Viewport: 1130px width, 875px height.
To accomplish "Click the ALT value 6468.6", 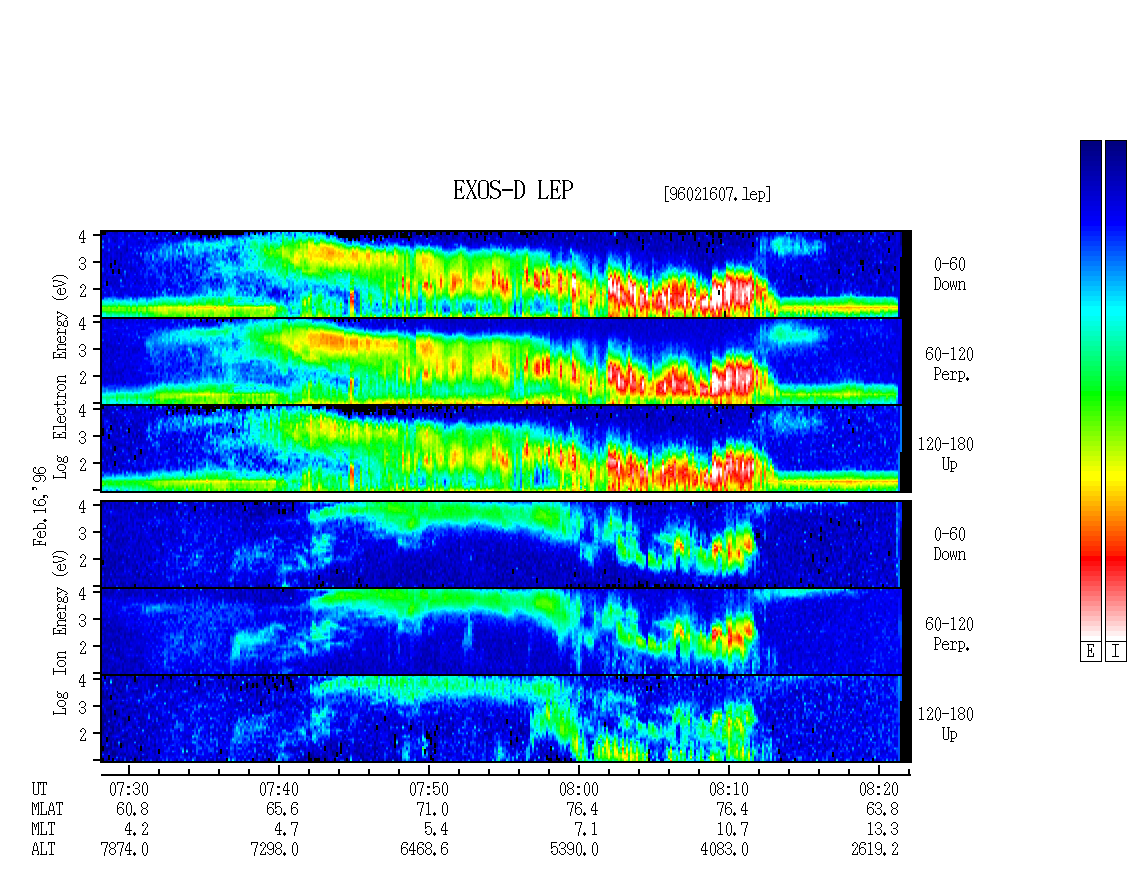I will 424,850.
